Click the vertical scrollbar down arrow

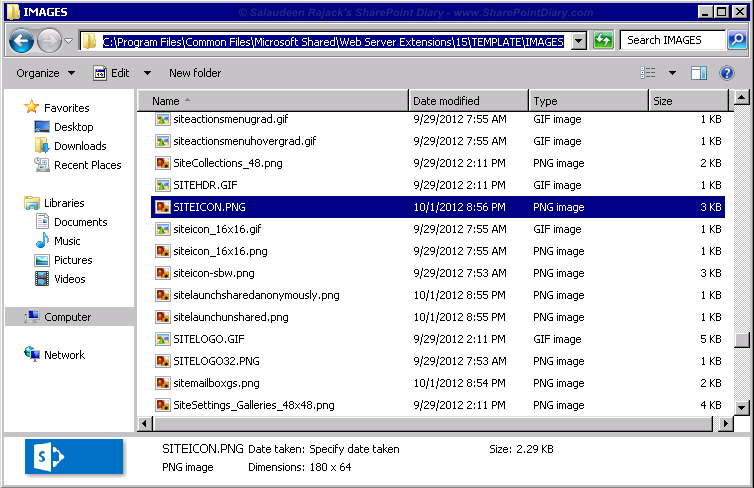(x=741, y=408)
